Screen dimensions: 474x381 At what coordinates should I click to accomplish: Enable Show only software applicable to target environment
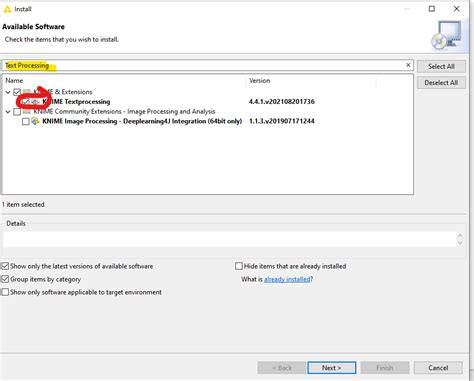point(5,292)
